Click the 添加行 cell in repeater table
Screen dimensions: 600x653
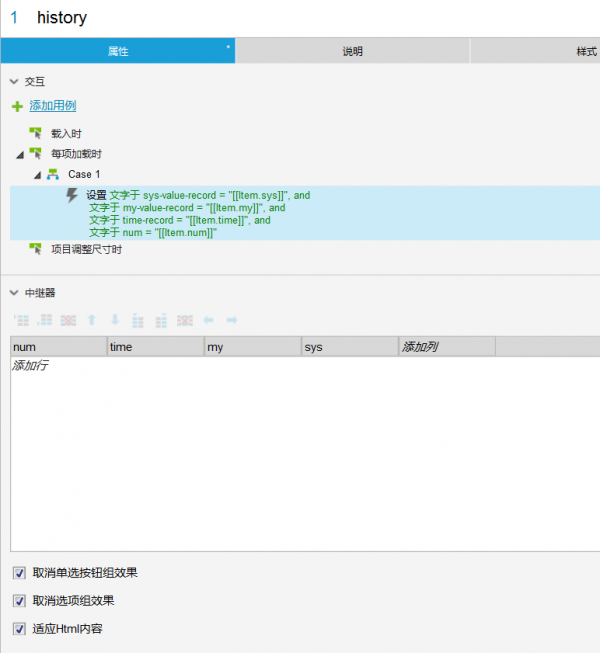[x=30, y=366]
